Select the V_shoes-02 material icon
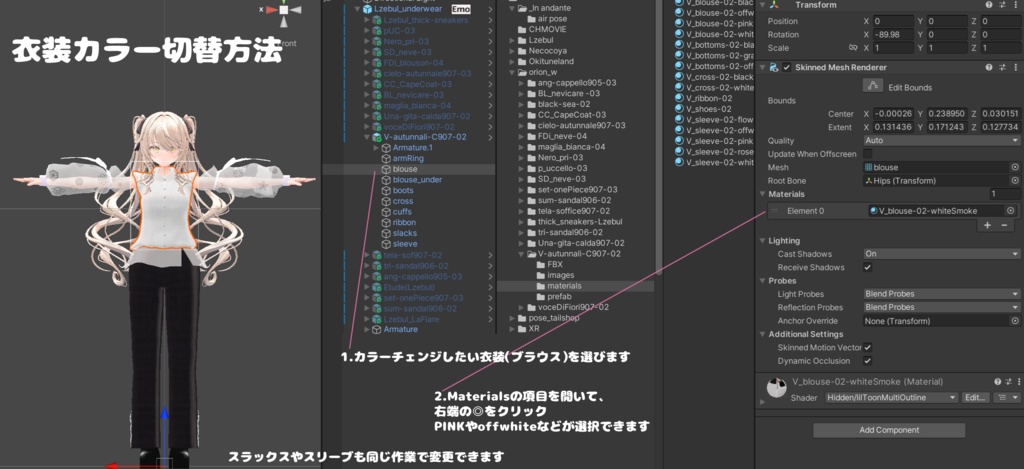The width and height of the screenshot is (1024, 469). pyautogui.click(x=679, y=109)
